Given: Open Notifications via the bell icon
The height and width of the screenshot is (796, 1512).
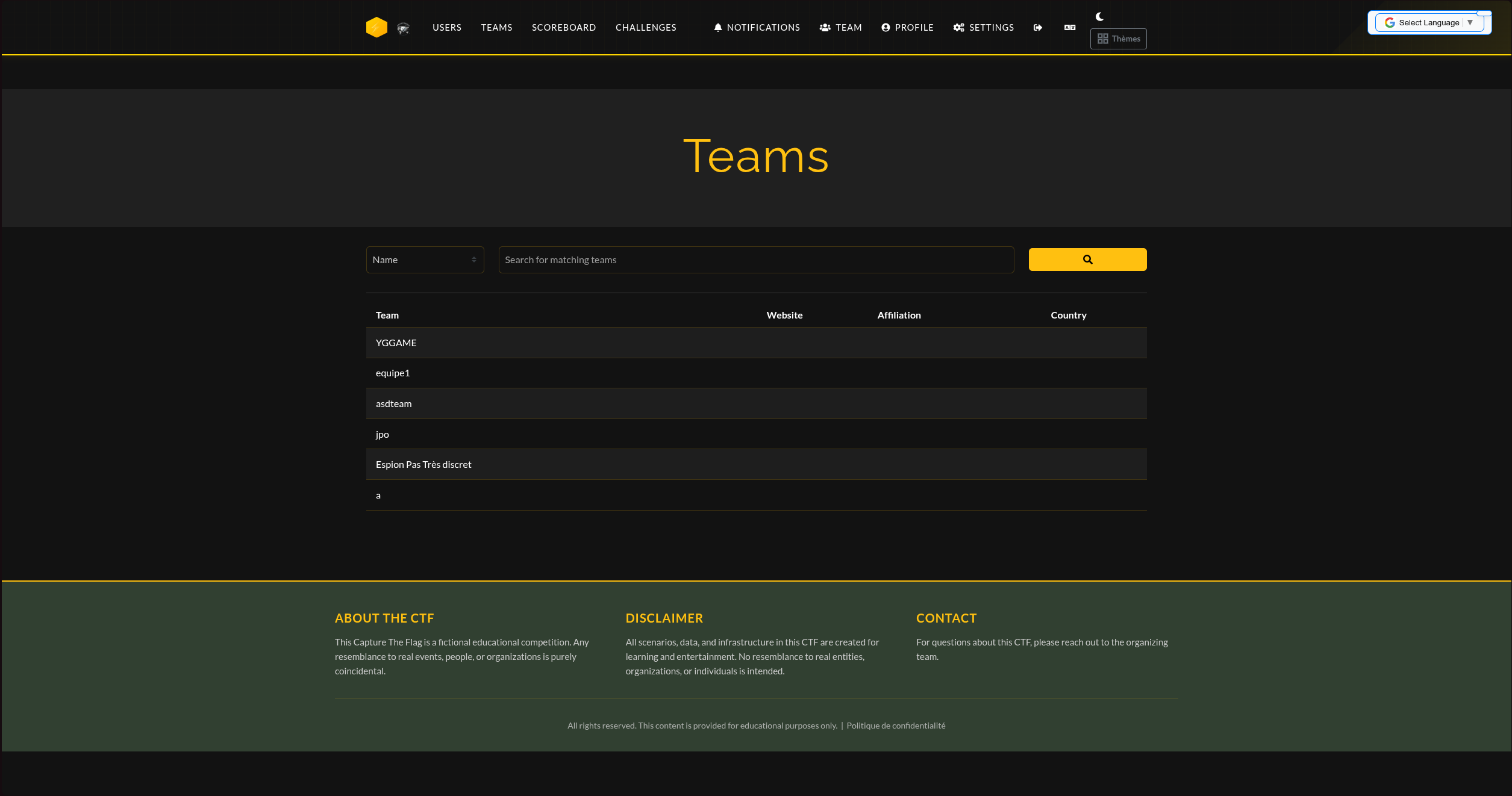Looking at the screenshot, I should 717,28.
